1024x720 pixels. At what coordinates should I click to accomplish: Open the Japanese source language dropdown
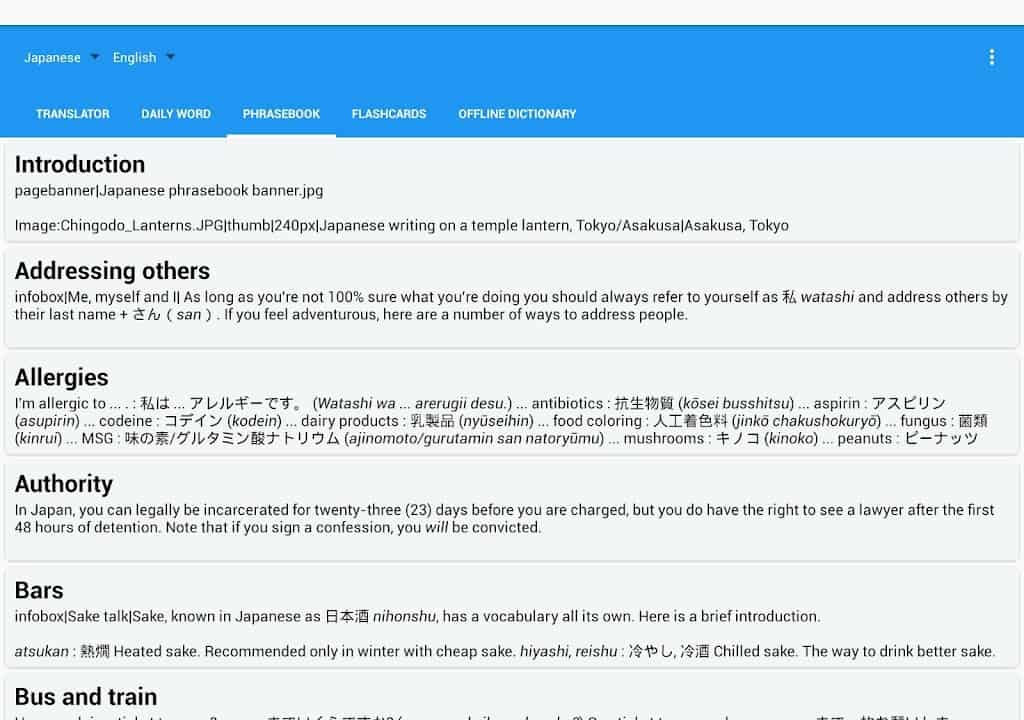[x=61, y=57]
